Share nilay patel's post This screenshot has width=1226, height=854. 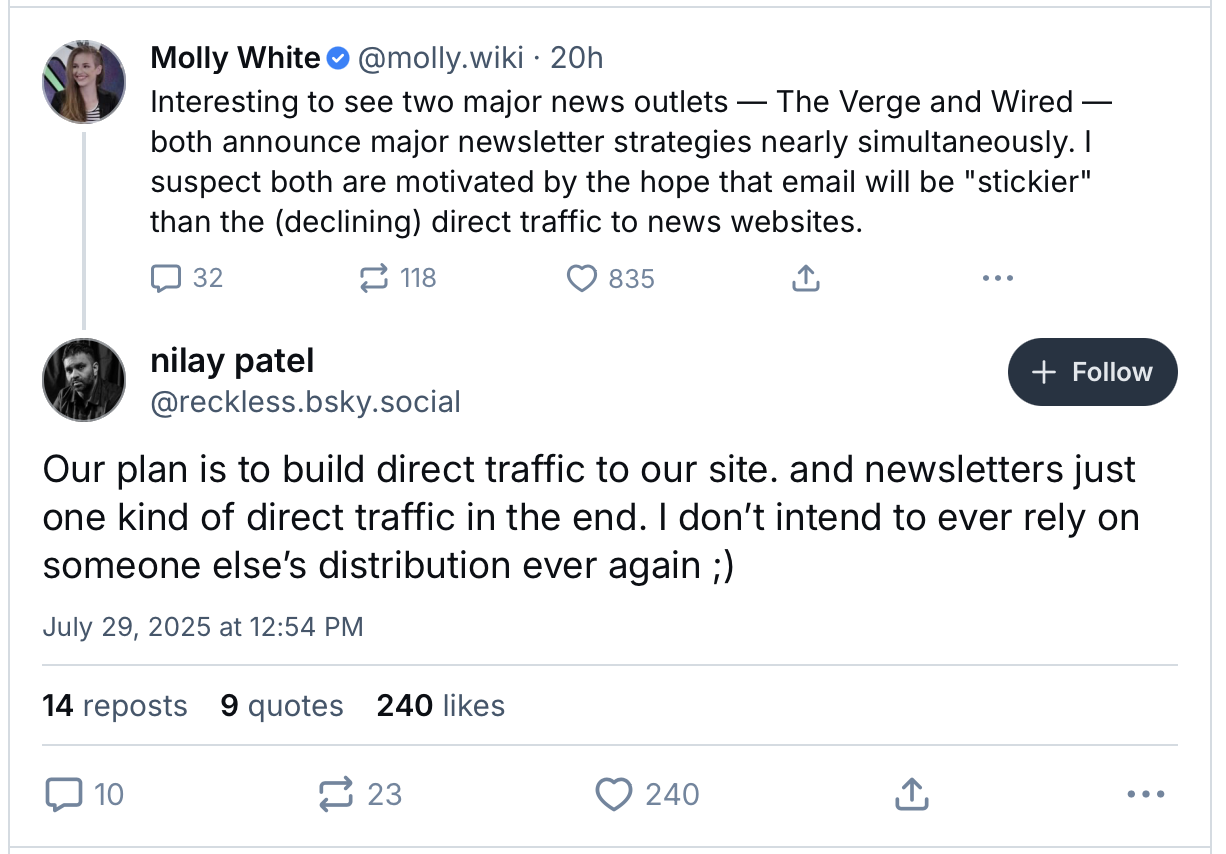tap(908, 795)
